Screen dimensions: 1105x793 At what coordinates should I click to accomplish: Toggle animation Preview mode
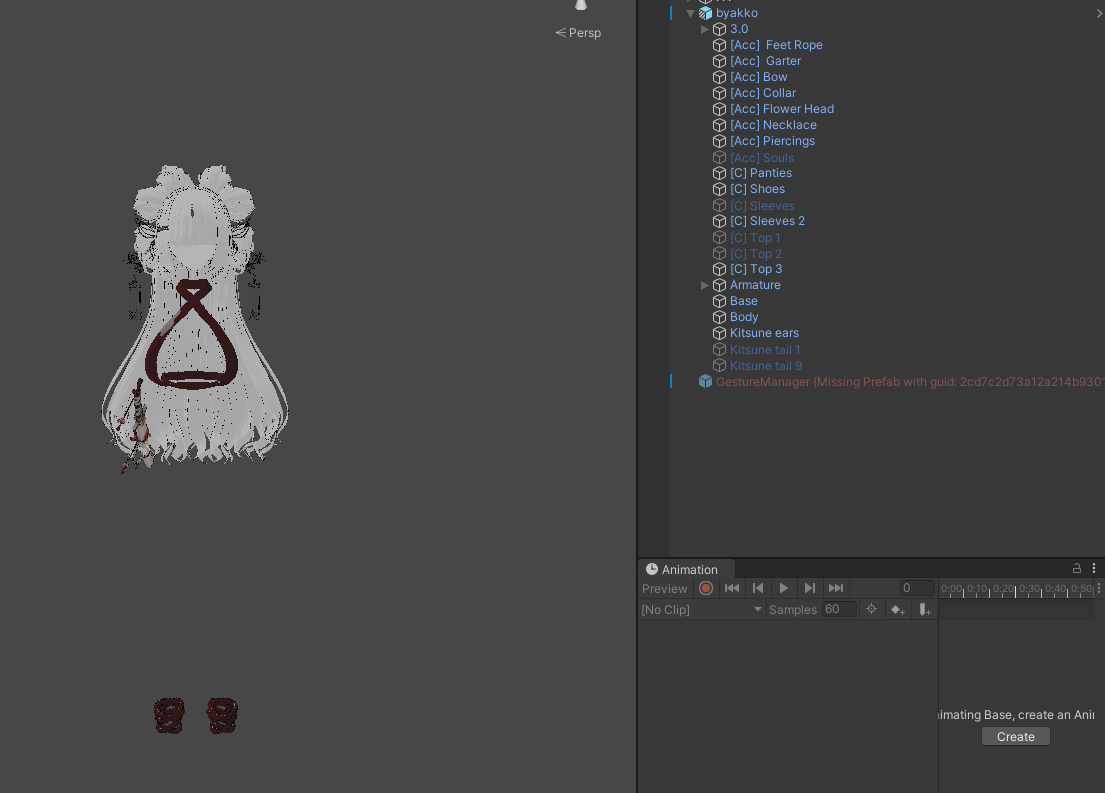point(665,589)
